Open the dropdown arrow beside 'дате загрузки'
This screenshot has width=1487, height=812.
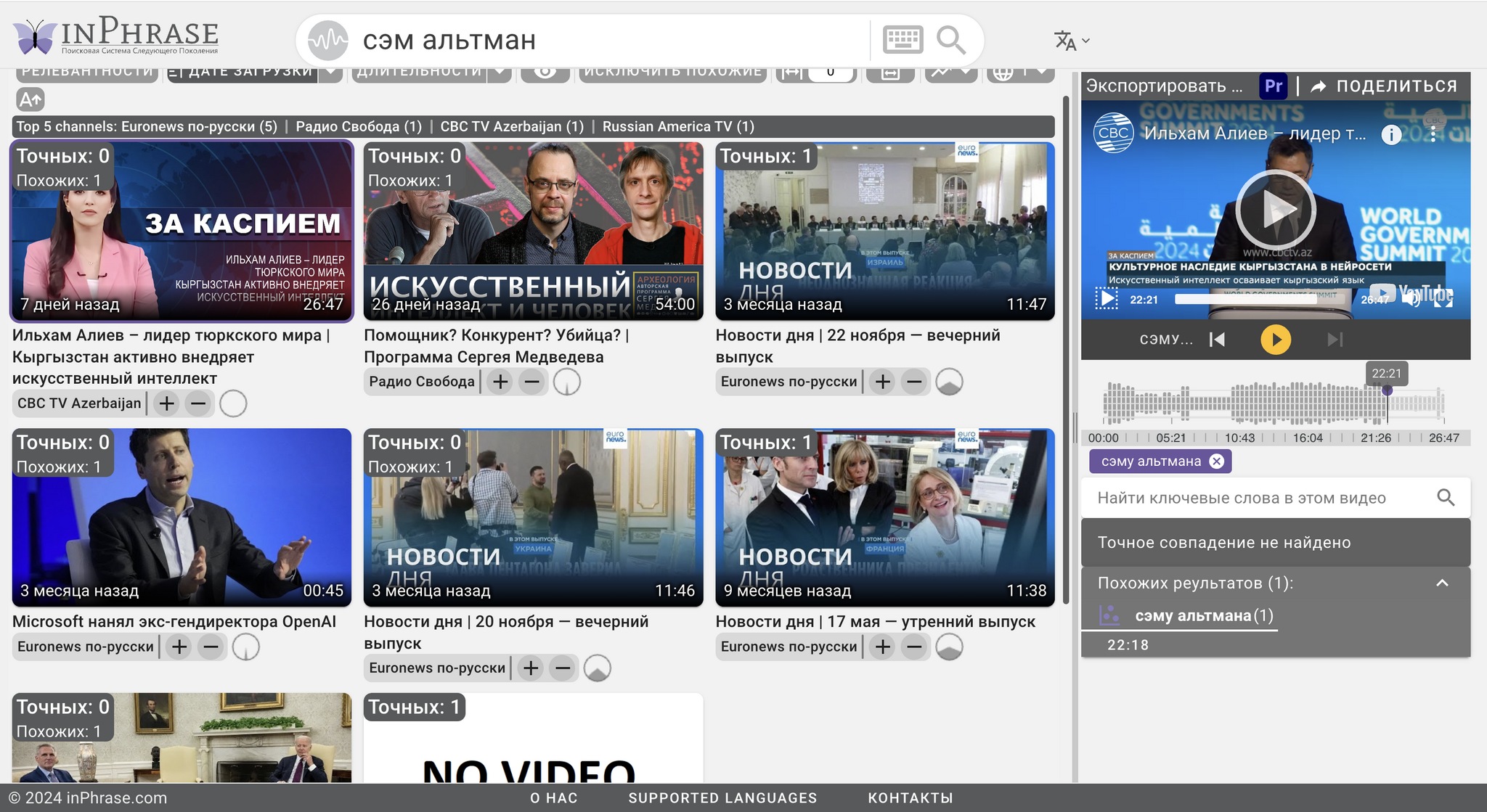[x=330, y=72]
